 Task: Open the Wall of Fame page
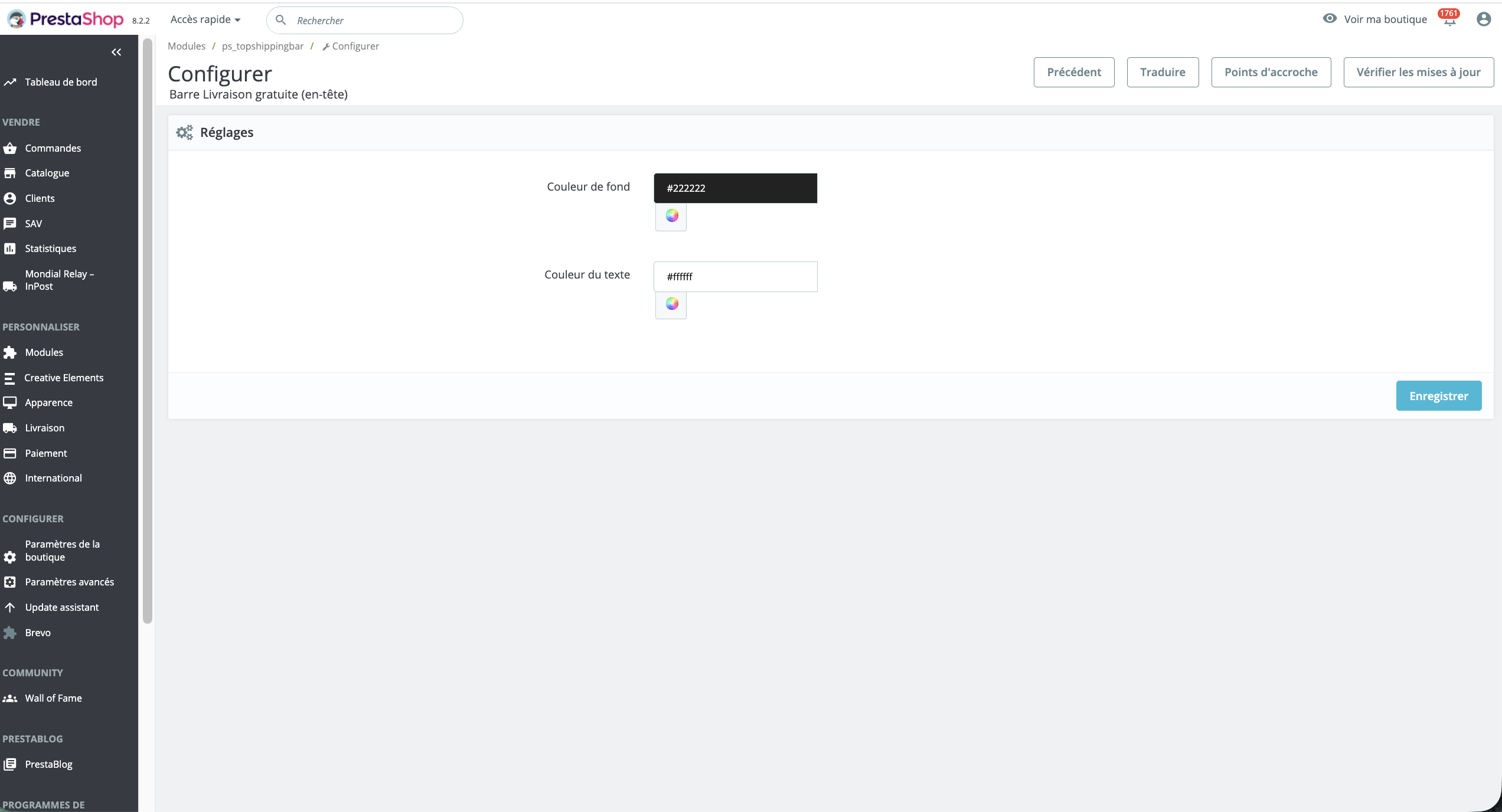coord(53,698)
